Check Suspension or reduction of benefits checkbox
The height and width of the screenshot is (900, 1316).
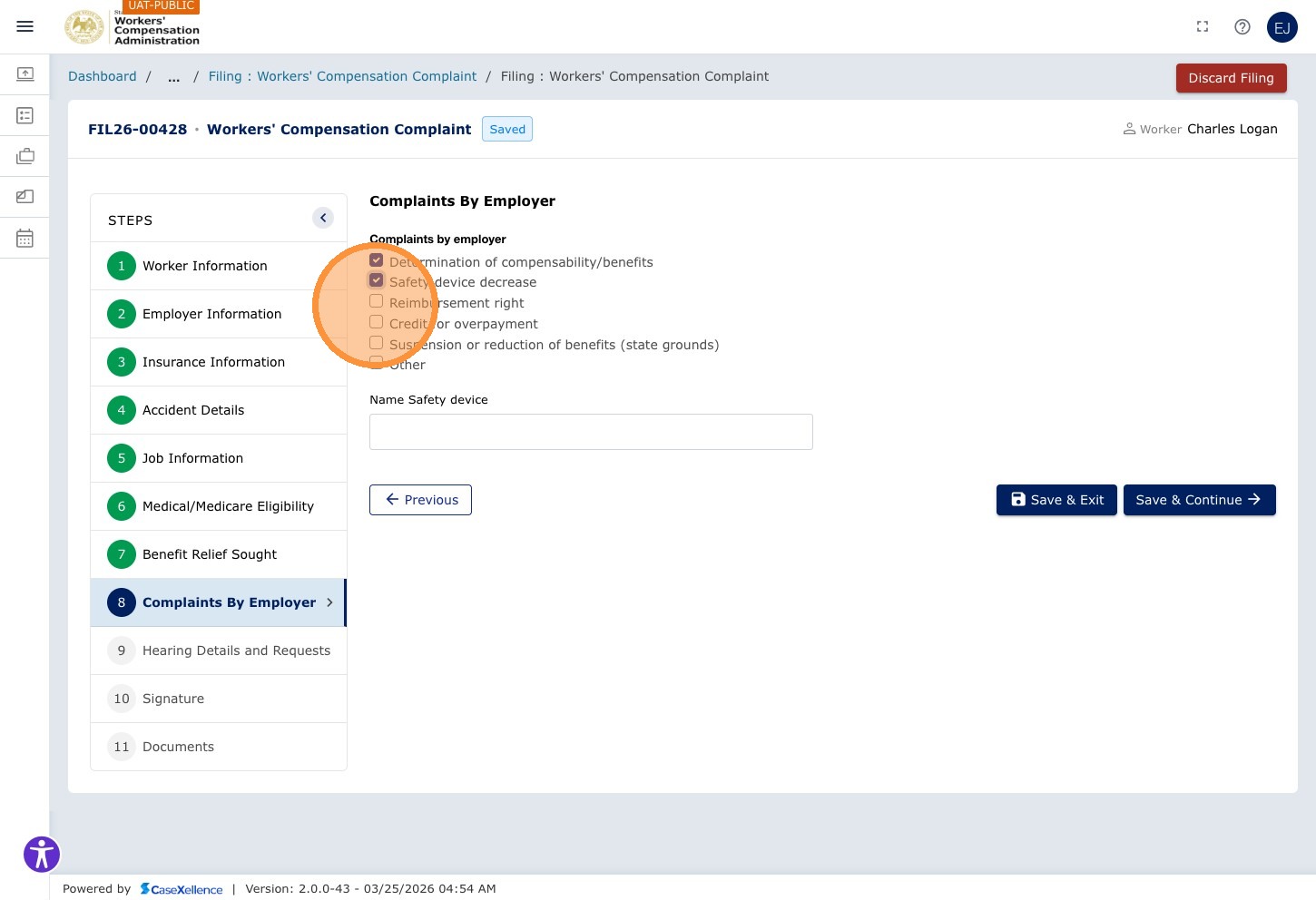tap(376, 343)
